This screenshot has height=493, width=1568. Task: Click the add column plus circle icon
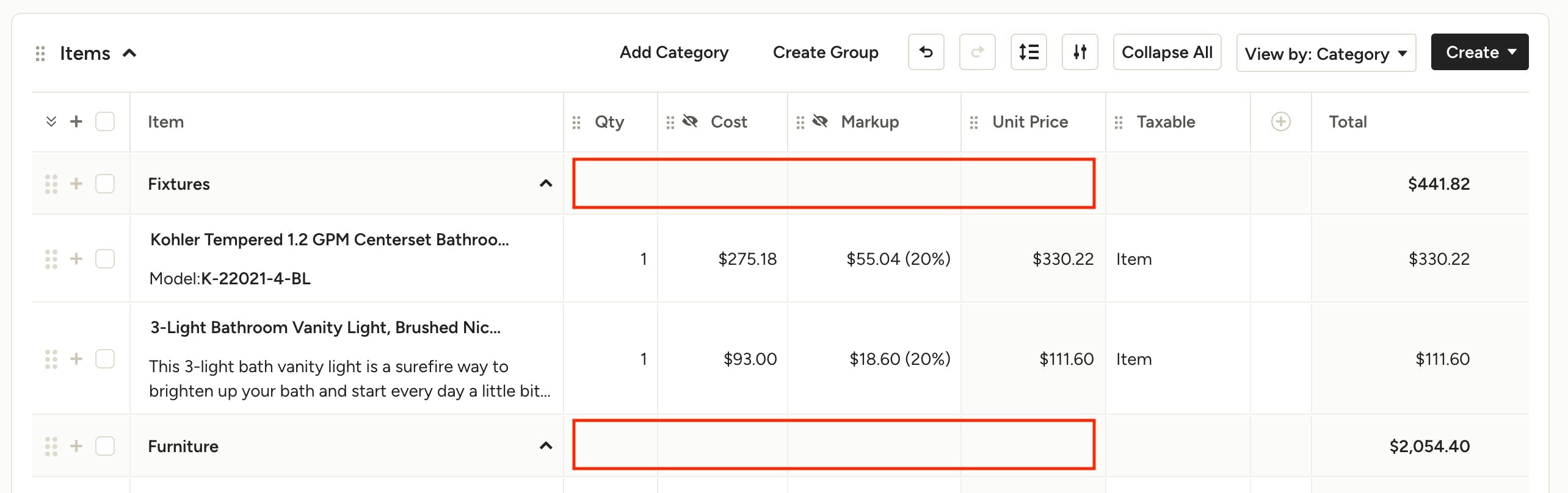[x=1280, y=122]
